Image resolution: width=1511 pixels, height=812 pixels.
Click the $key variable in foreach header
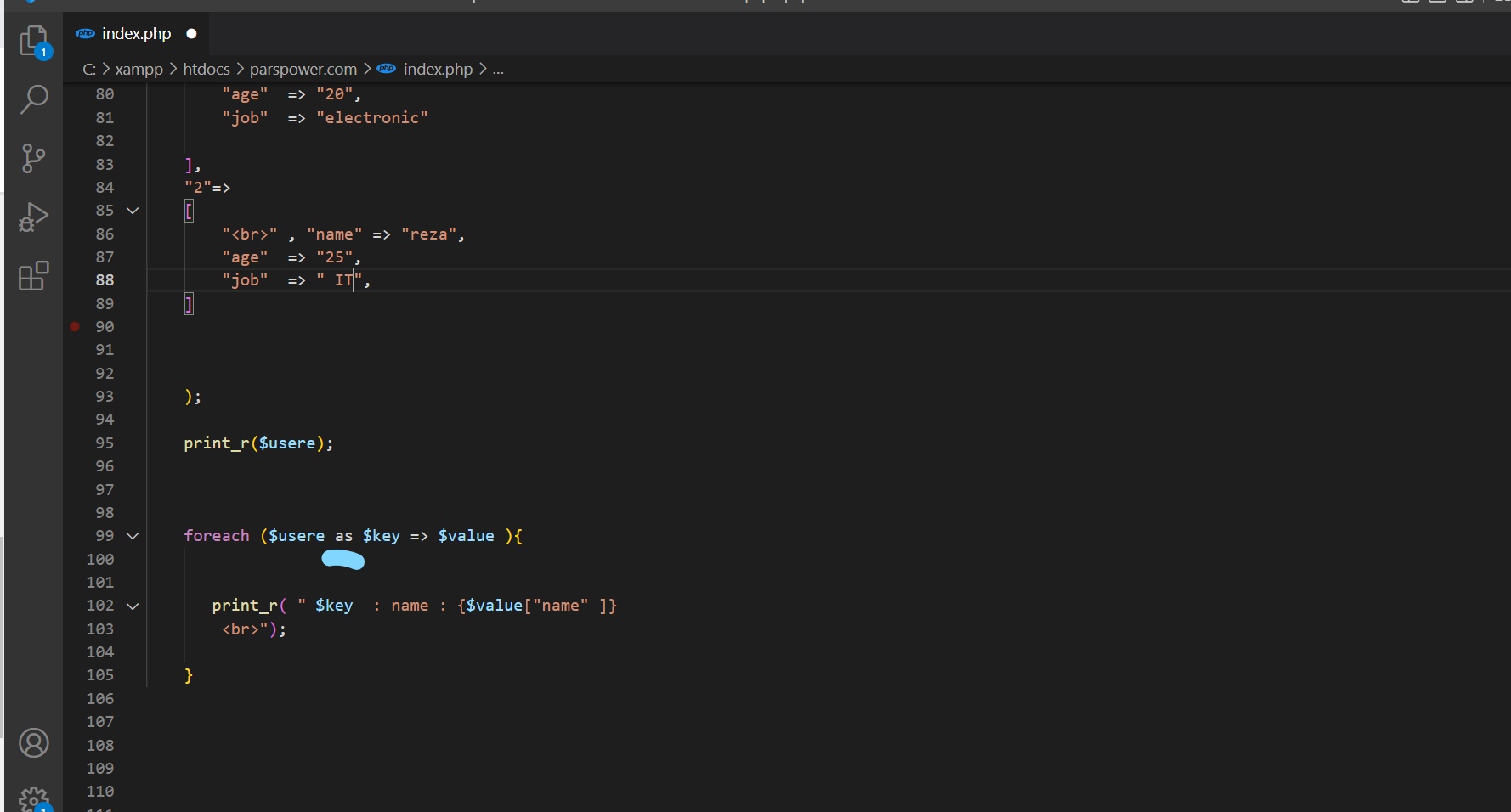(x=381, y=536)
